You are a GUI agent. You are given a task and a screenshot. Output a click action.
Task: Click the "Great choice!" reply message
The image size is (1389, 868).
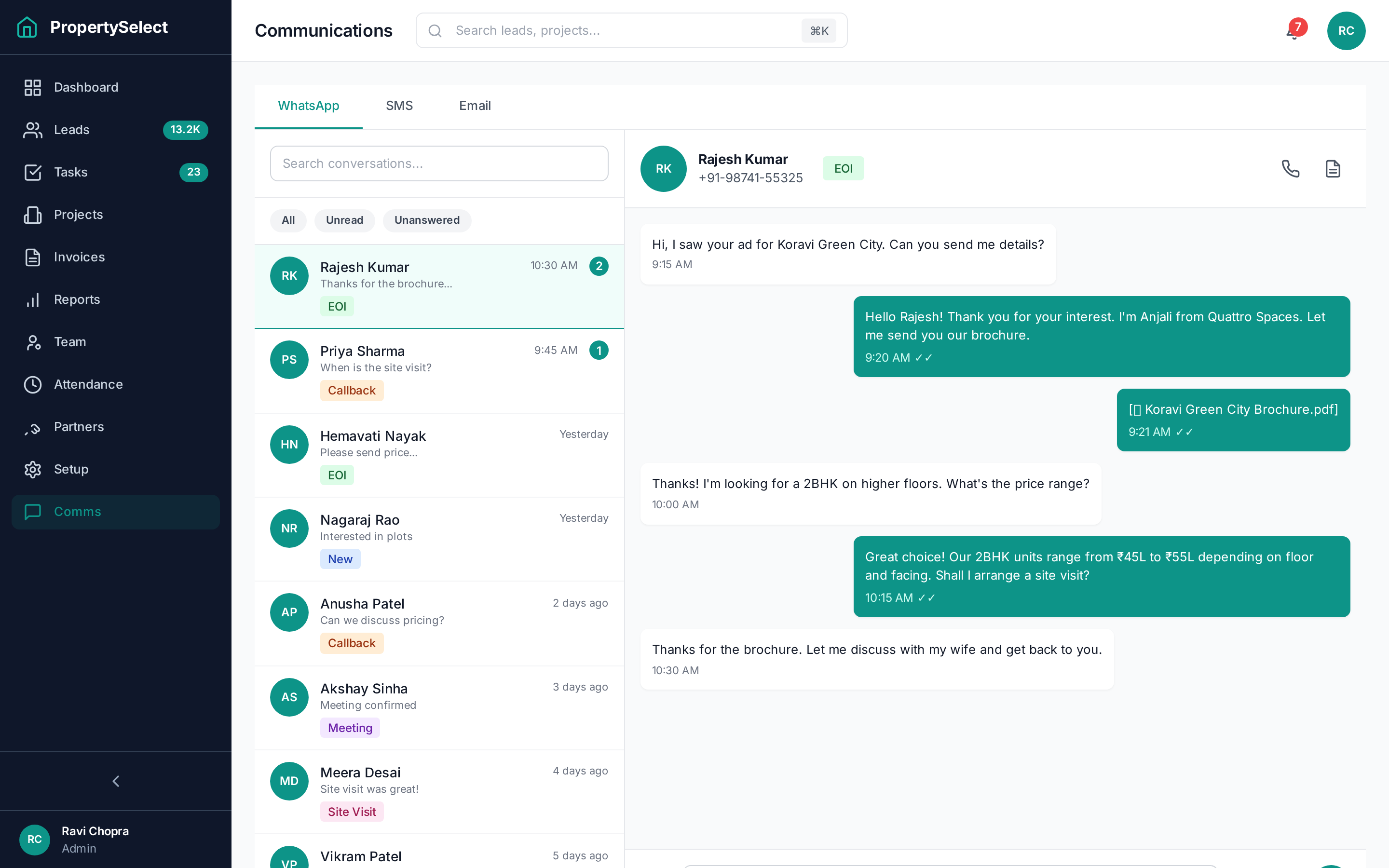pyautogui.click(x=1102, y=577)
